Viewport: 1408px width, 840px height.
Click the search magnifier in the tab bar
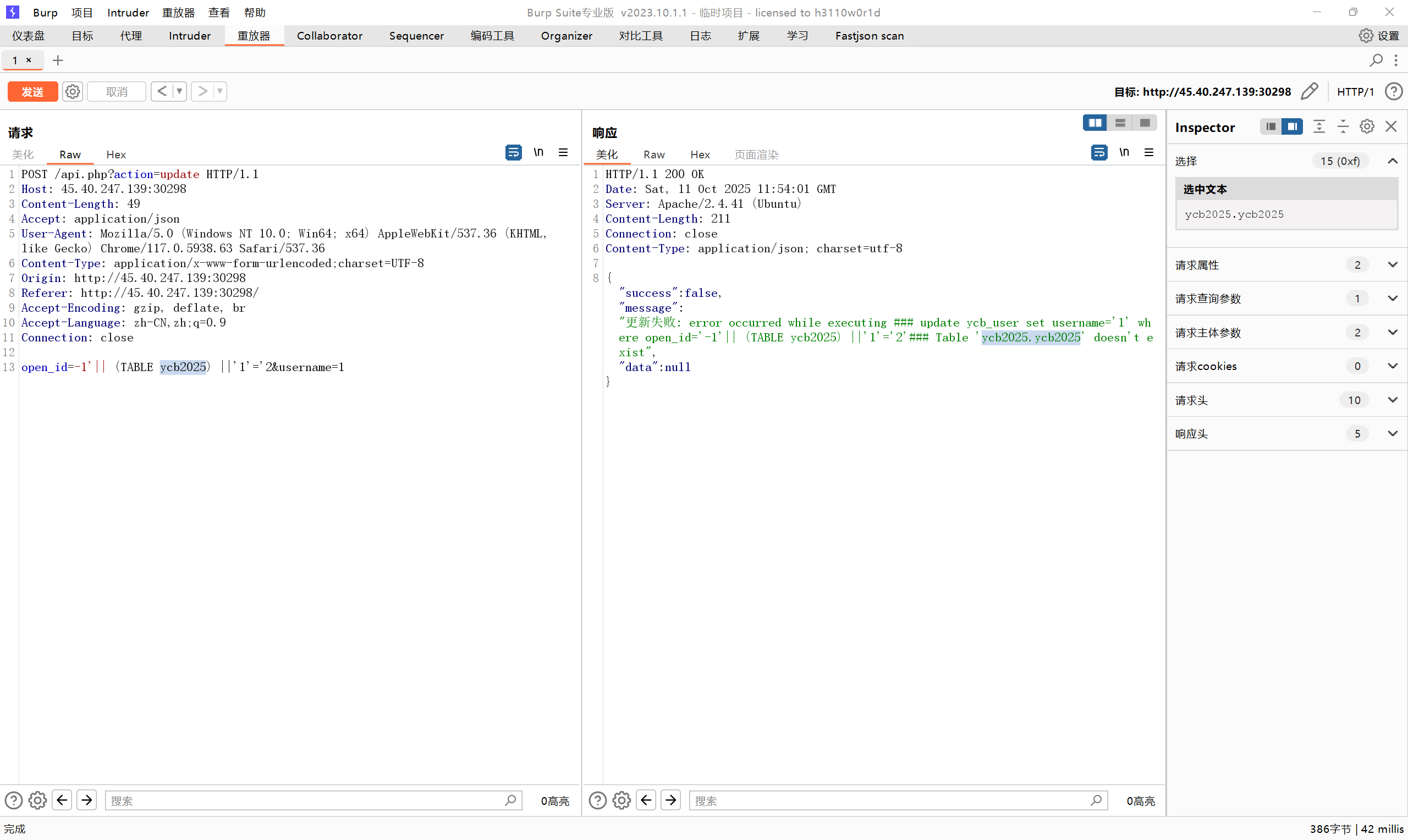[x=1376, y=60]
